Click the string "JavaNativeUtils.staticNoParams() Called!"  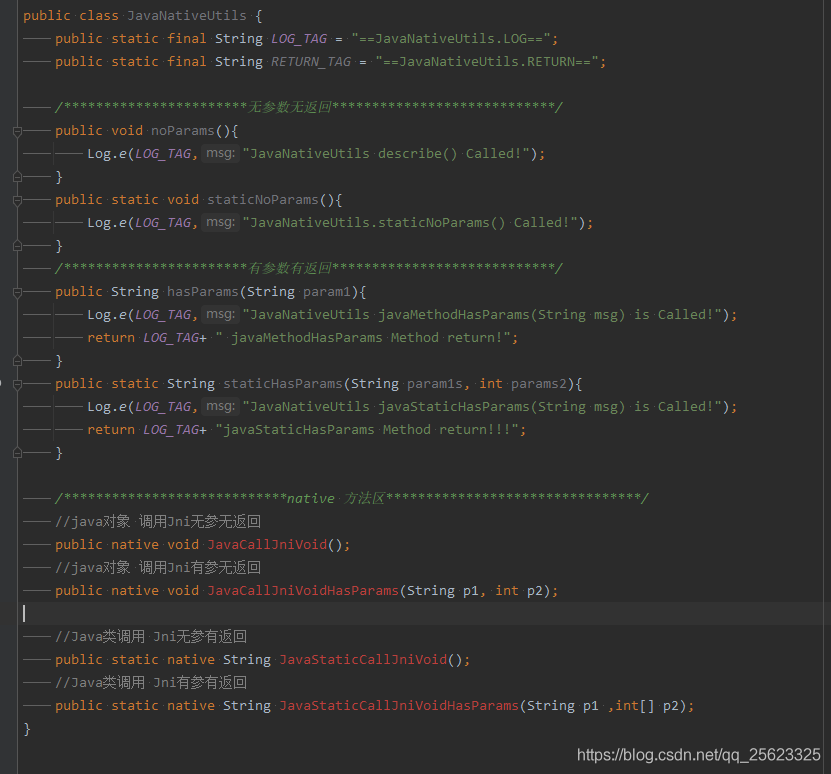411,223
